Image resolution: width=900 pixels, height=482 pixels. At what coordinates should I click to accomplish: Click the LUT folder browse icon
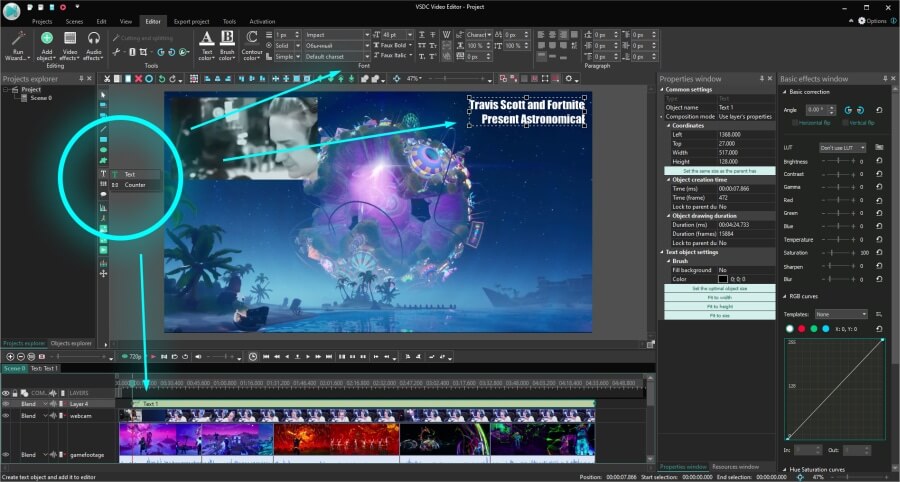(879, 147)
